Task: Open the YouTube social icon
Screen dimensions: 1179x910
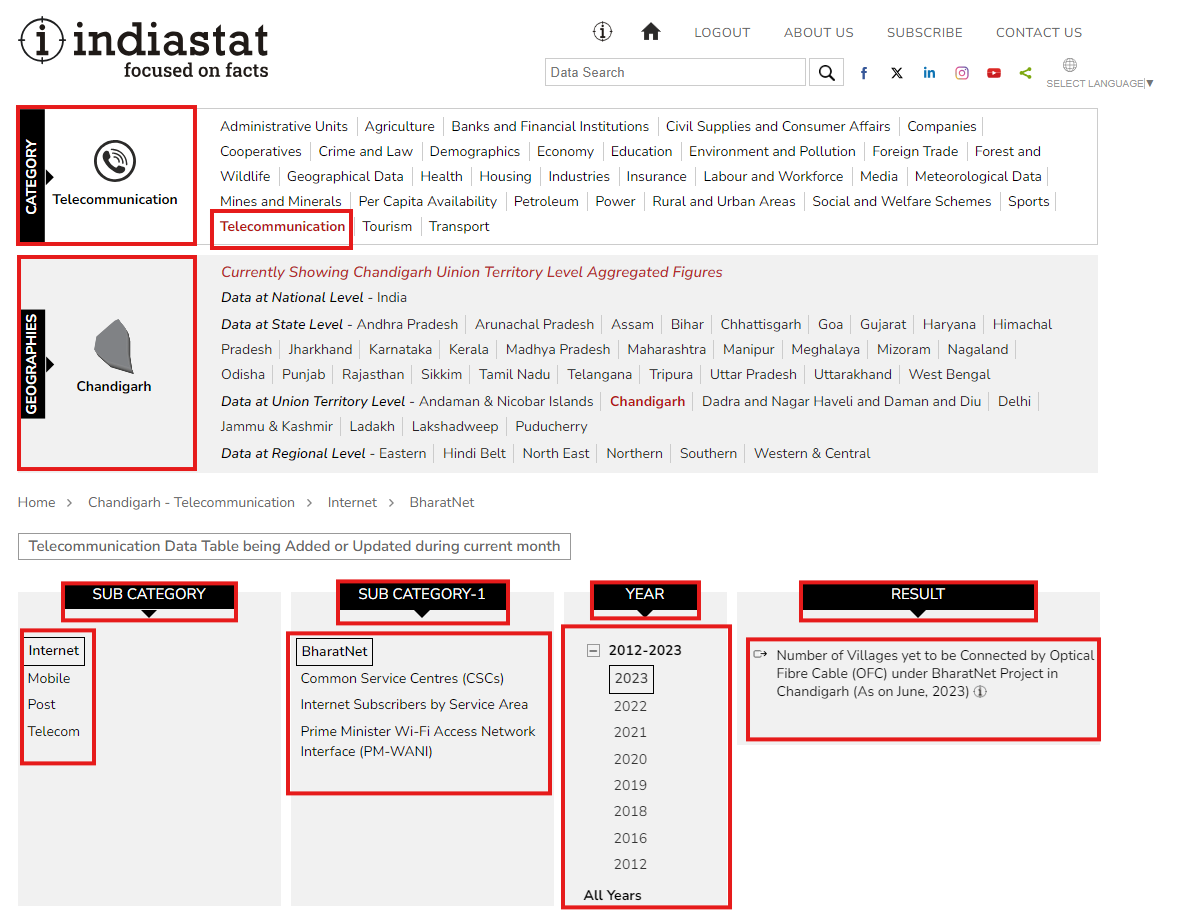Action: click(993, 73)
